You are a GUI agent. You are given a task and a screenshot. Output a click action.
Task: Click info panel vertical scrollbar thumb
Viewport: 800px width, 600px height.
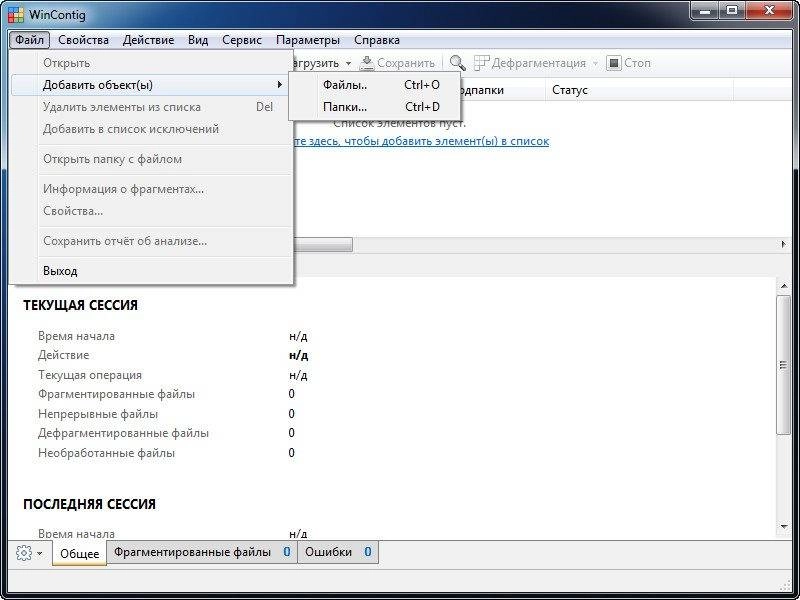[x=783, y=365]
